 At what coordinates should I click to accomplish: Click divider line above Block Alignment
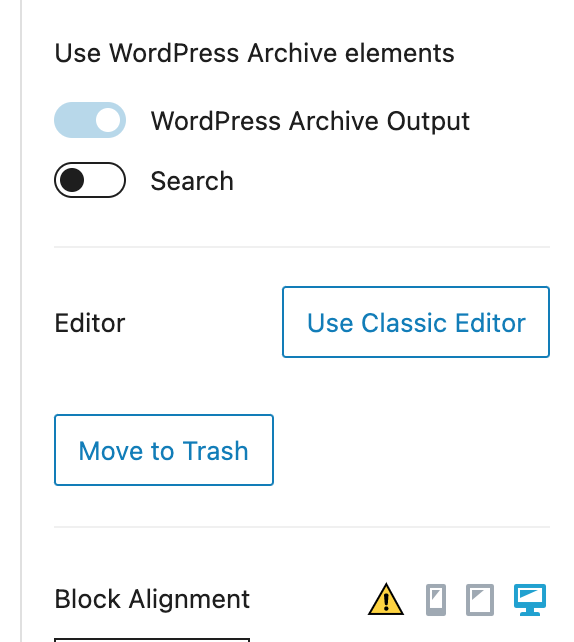point(302,527)
